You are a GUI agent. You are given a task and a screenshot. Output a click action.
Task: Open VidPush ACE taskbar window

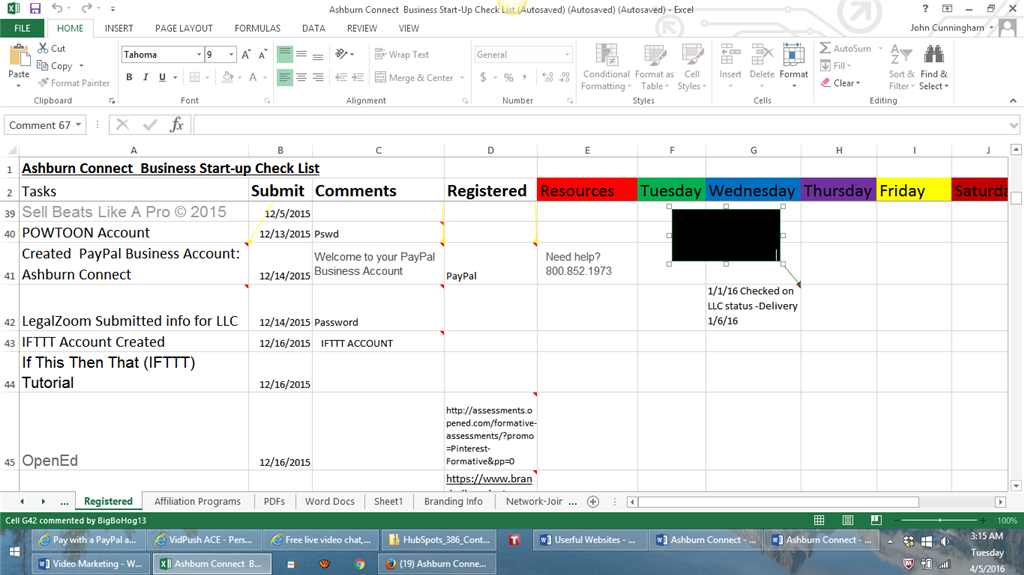click(205, 540)
